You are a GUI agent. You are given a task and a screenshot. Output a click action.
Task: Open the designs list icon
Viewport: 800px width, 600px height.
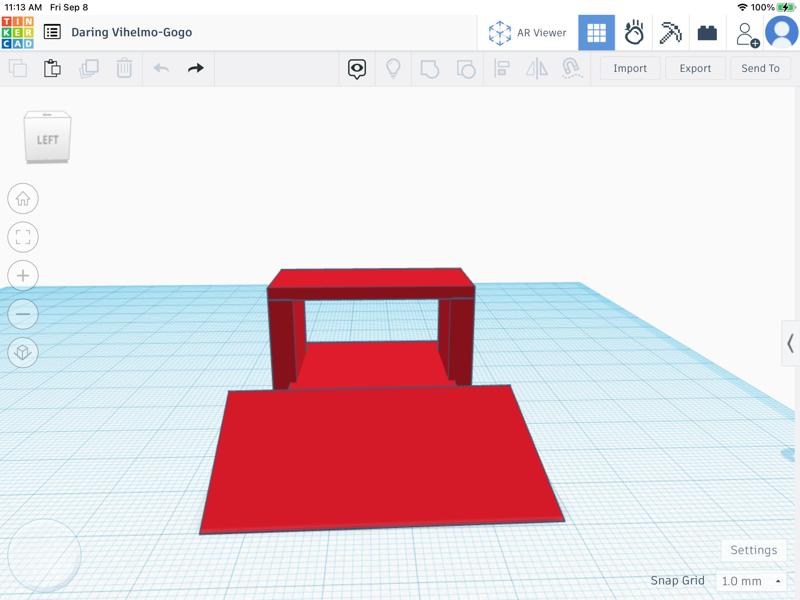pyautogui.click(x=52, y=32)
